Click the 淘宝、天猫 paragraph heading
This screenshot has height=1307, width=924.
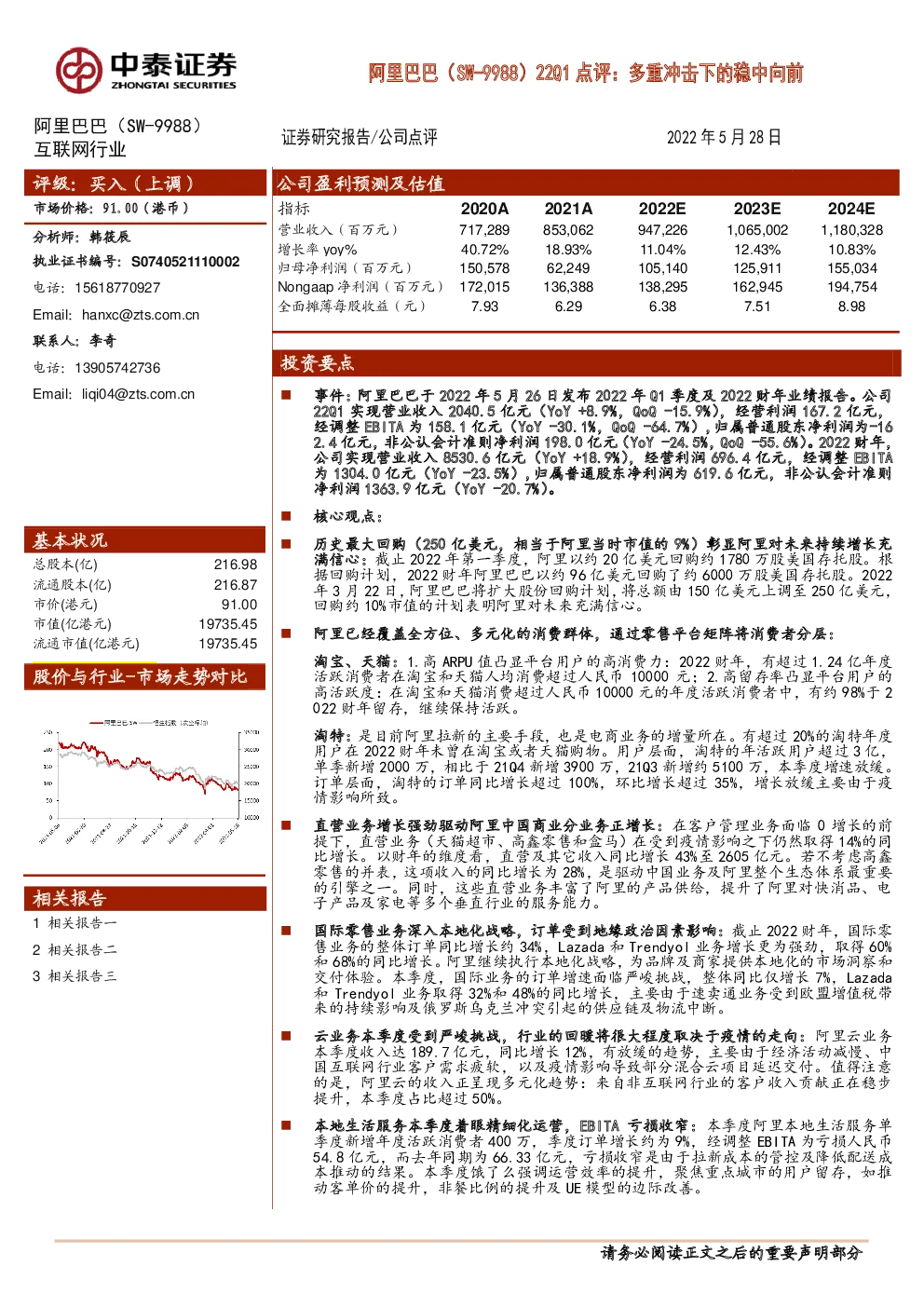[357, 661]
